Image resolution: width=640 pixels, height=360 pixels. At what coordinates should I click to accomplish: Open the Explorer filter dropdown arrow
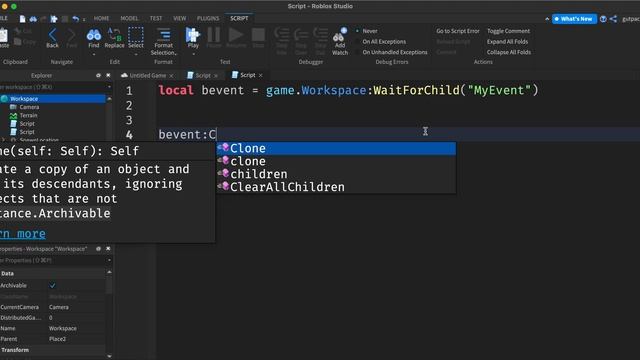(x=109, y=87)
